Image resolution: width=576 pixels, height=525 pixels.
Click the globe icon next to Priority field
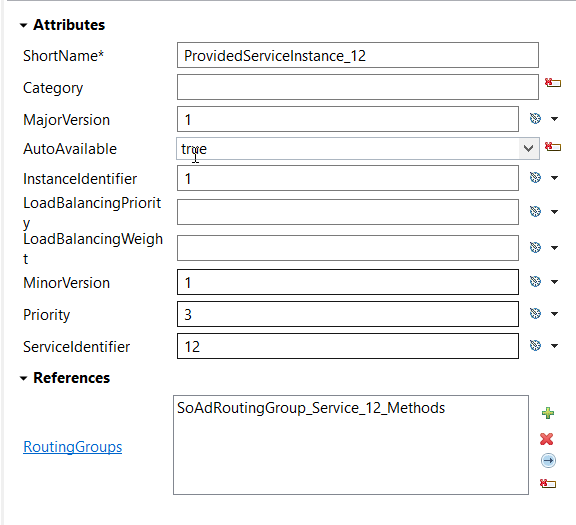click(535, 313)
